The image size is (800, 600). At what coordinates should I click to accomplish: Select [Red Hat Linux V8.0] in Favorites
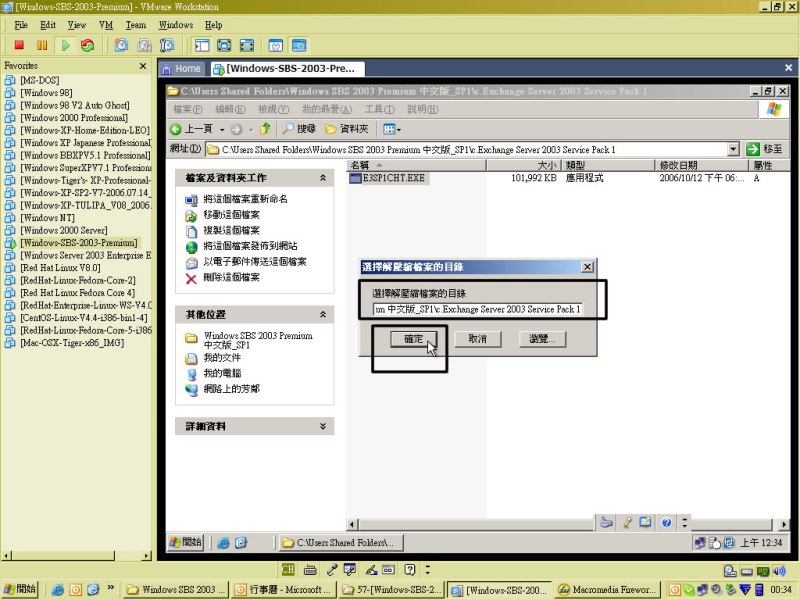pos(60,268)
